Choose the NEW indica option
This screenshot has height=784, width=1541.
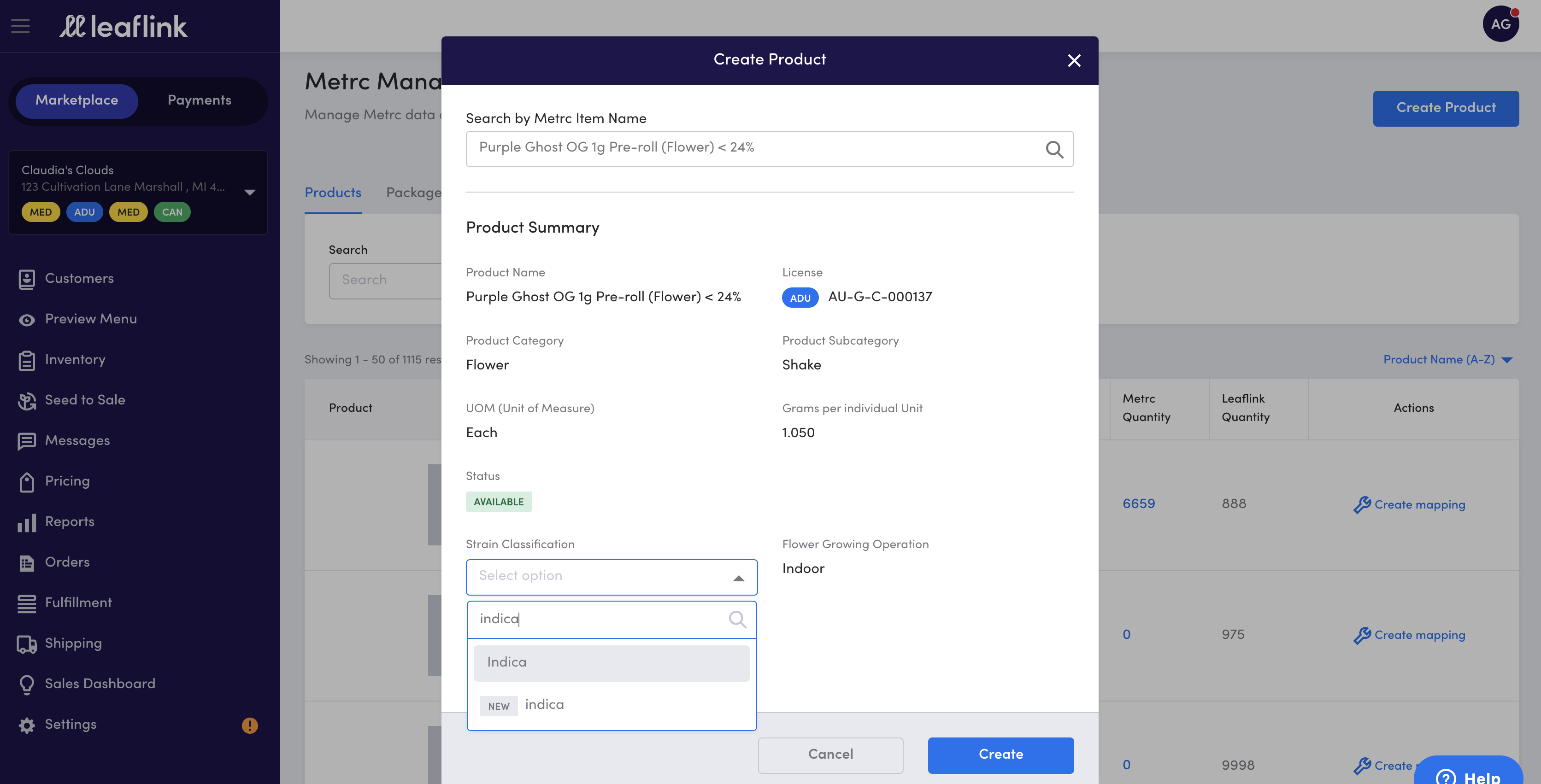tap(611, 705)
